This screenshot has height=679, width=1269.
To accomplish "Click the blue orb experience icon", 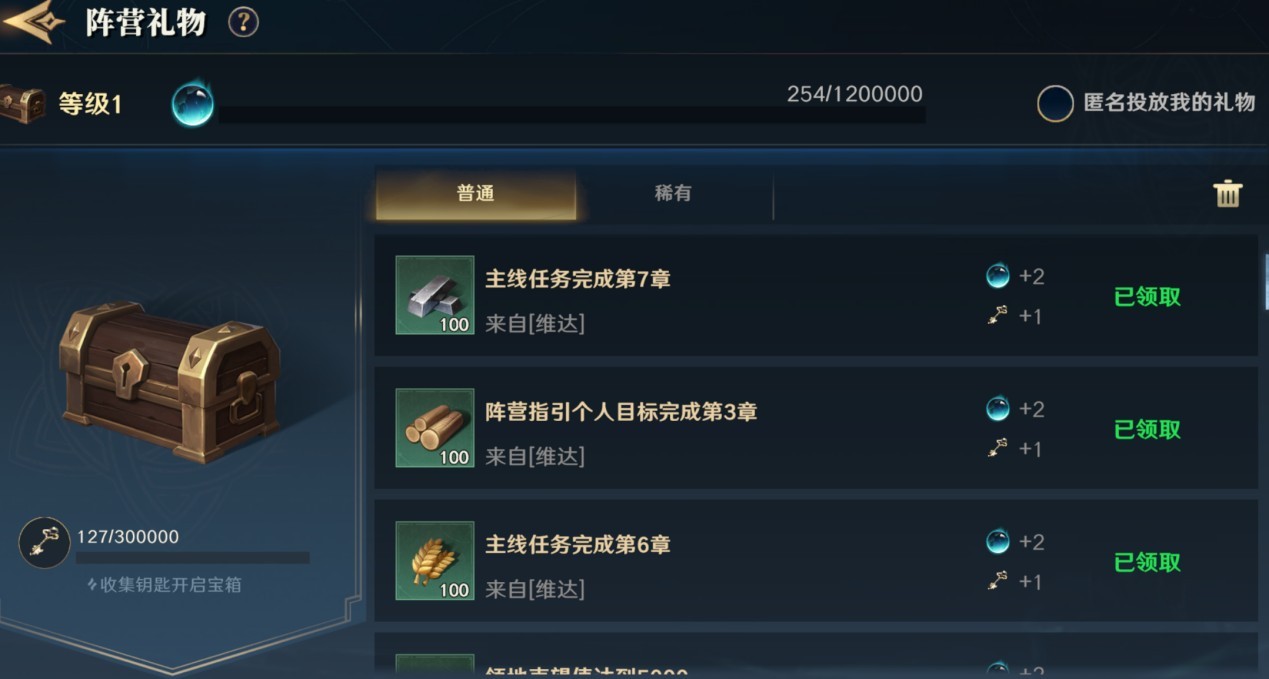I will tap(192, 104).
